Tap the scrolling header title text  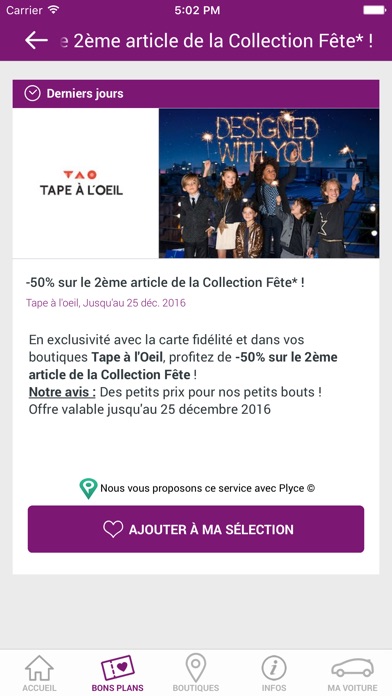click(x=216, y=41)
